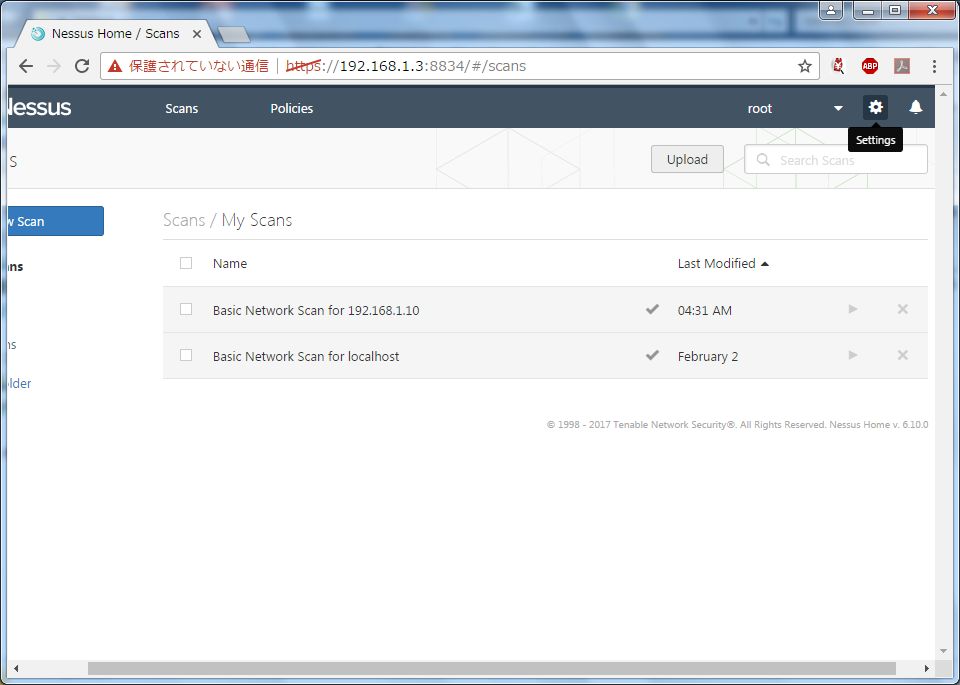Click the Scans breadcrumb link
Image resolution: width=960 pixels, height=685 pixels.
(184, 220)
